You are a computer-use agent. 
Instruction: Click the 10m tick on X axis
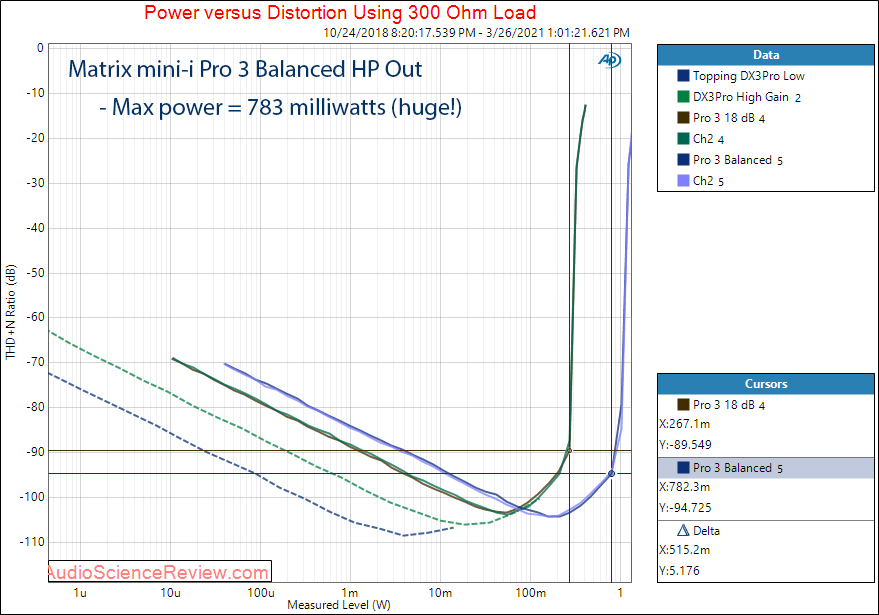coord(440,593)
